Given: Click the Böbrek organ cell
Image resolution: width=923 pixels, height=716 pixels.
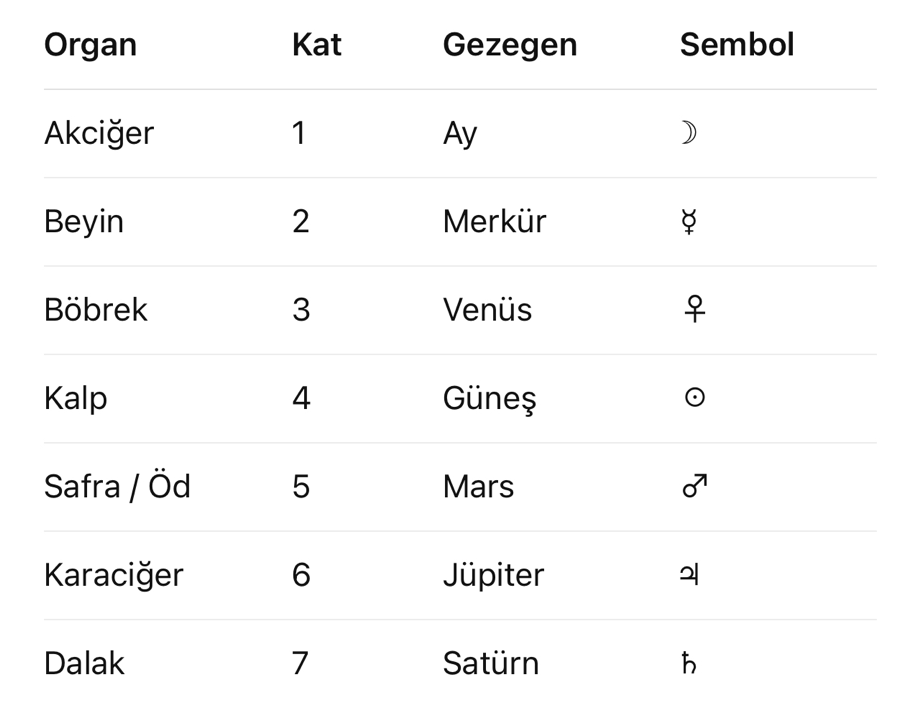Looking at the screenshot, I should [95, 310].
